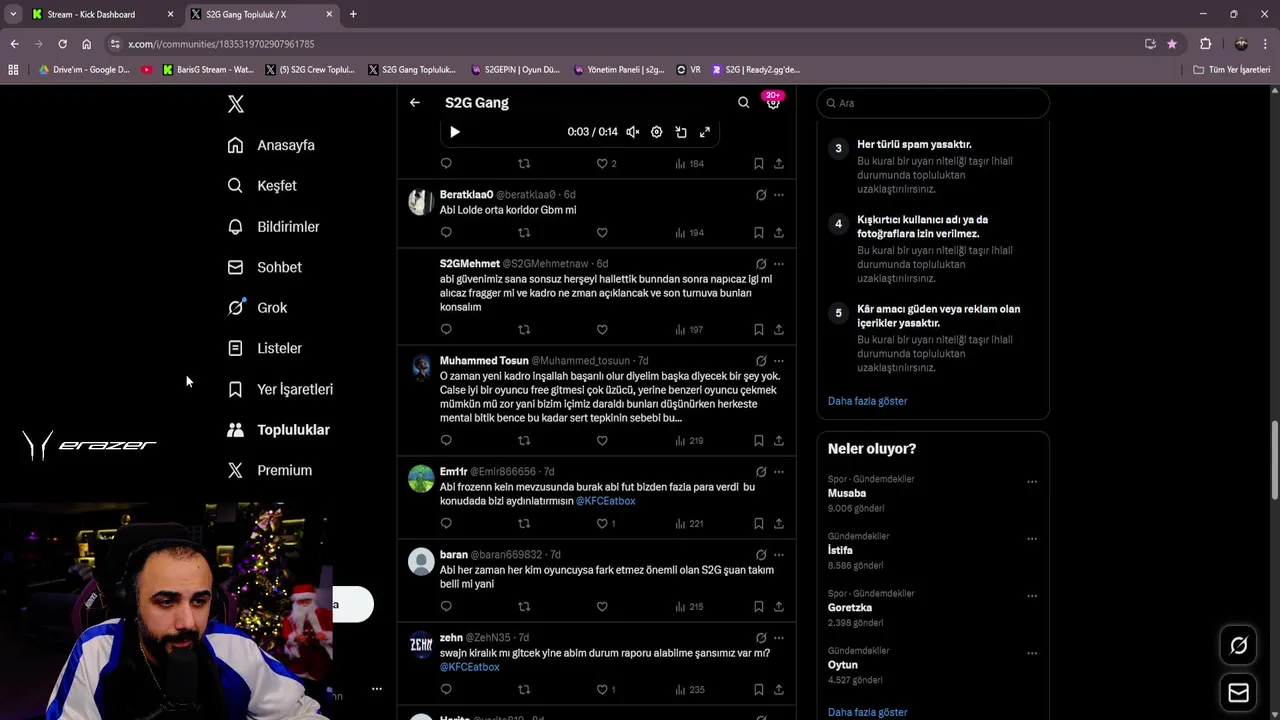Open Keşfet in the sidebar
The height and width of the screenshot is (720, 1280).
[262, 186]
